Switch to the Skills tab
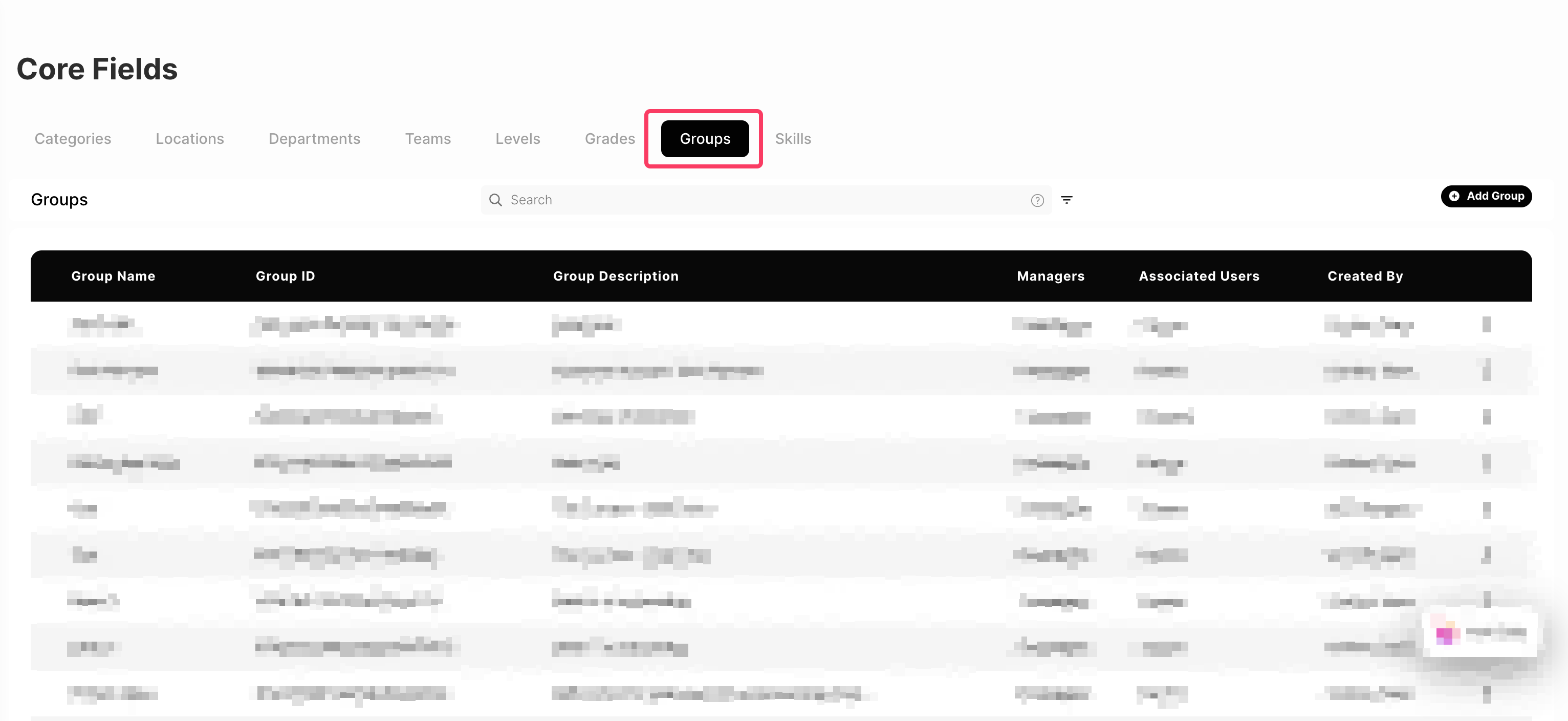 (x=793, y=139)
